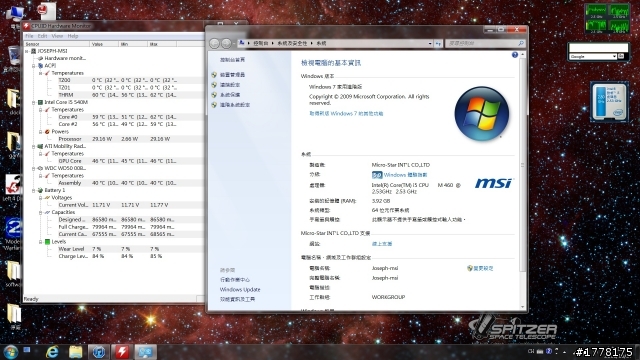Click the Max column header

tap(162, 44)
